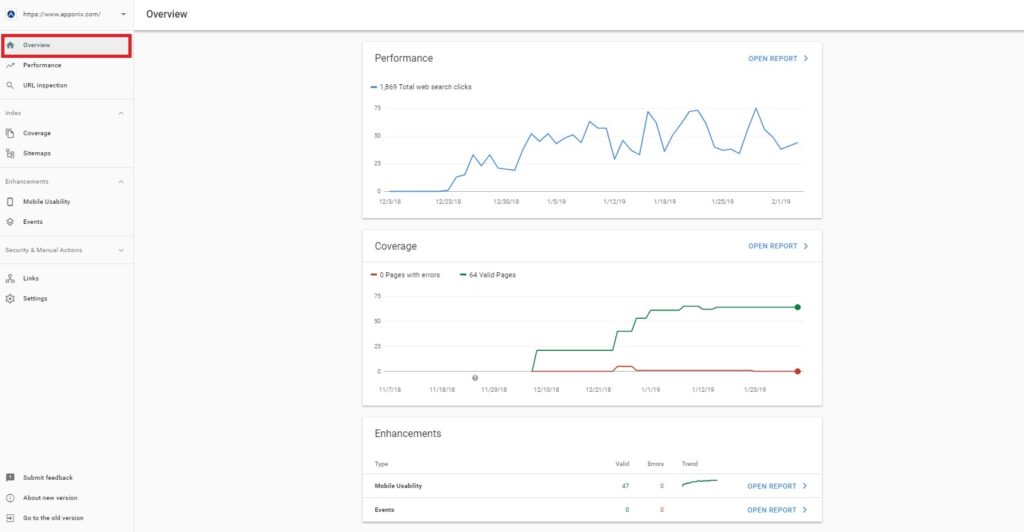Open Settings in sidebar
The image size is (1024, 532).
click(x=66, y=298)
